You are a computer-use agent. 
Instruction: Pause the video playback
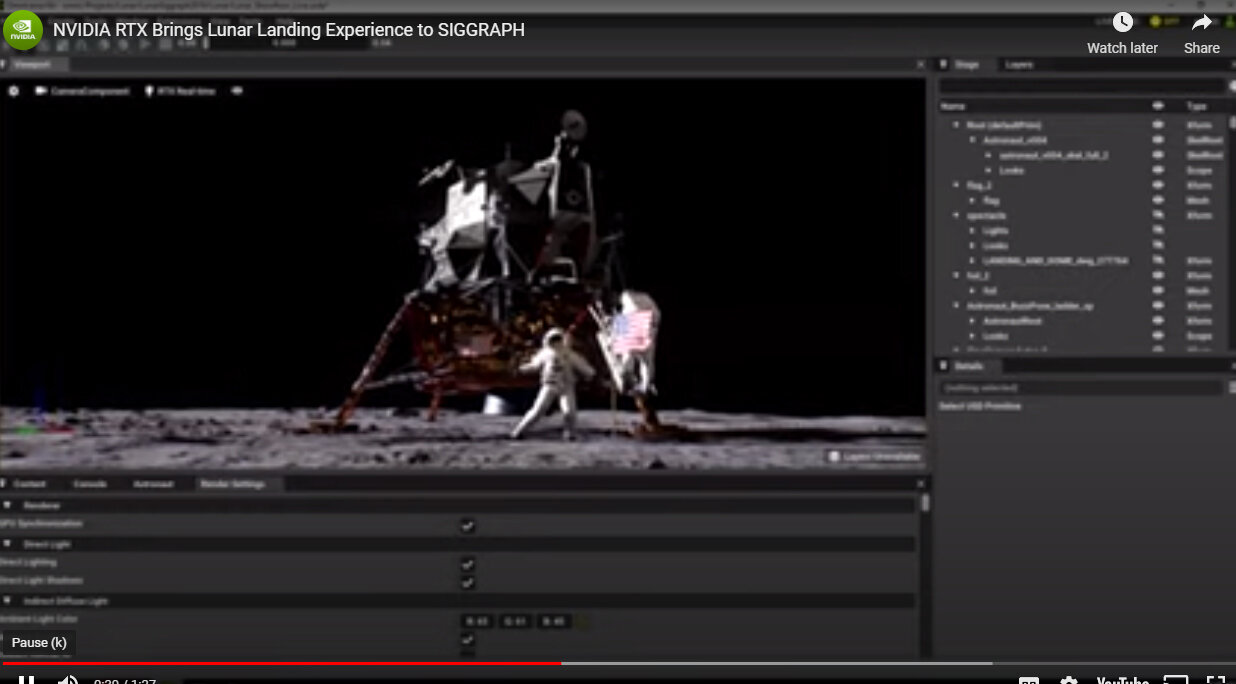click(x=27, y=679)
